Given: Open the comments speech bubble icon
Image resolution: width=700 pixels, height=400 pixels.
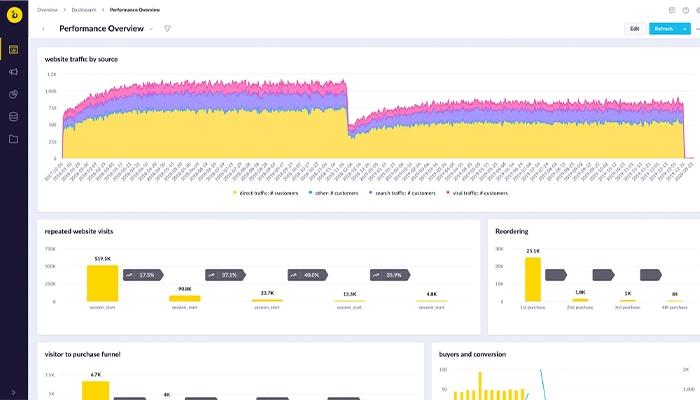Looking at the screenshot, I should [672, 10].
